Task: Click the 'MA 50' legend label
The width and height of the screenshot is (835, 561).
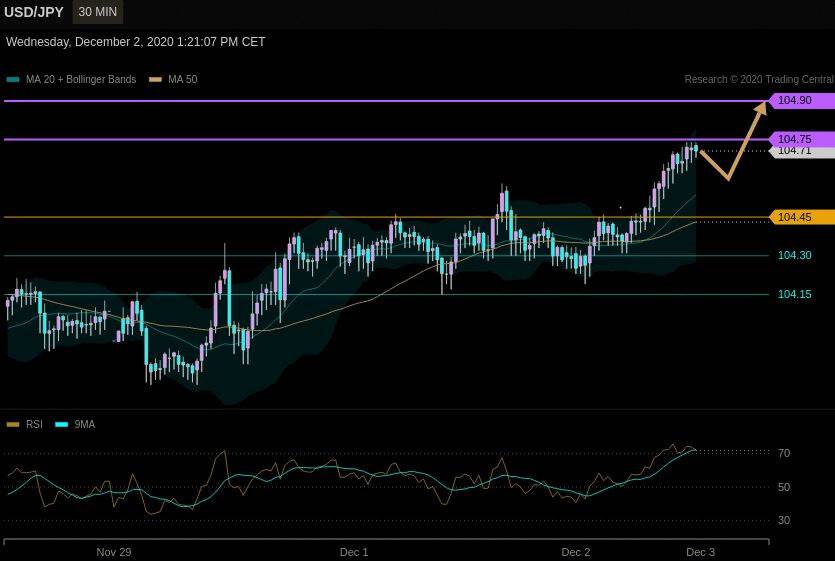Action: pos(183,79)
